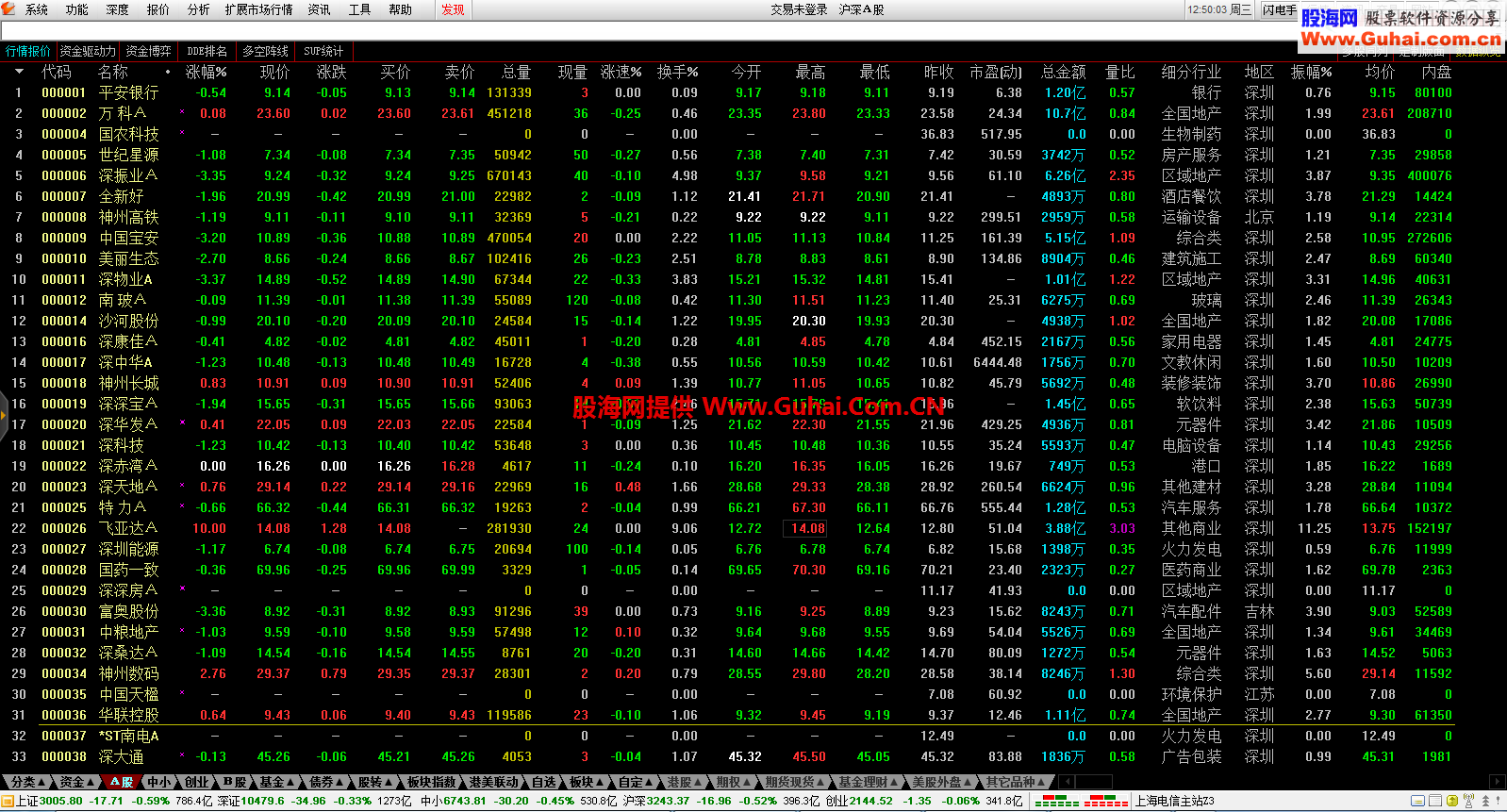Sort by the 总量 column header
This screenshot has height=812, width=1507.
(517, 72)
